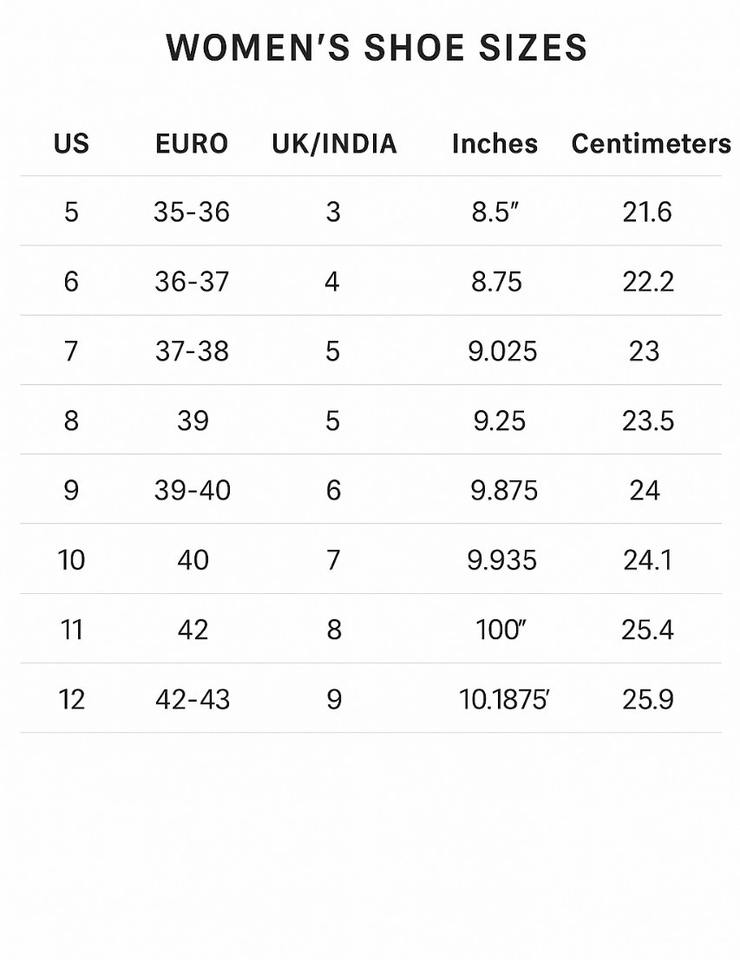The image size is (740, 960).
Task: Click the 10.1875 inches value
Action: coord(505,699)
